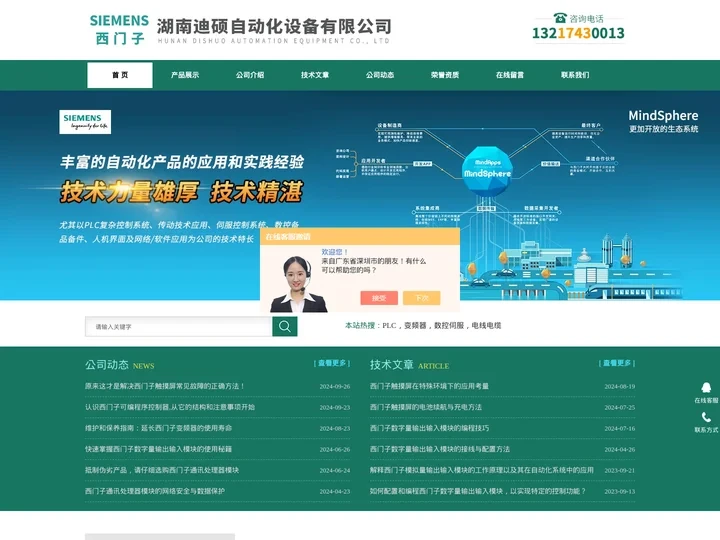Select the 技术文章 navigation item

(x=315, y=75)
